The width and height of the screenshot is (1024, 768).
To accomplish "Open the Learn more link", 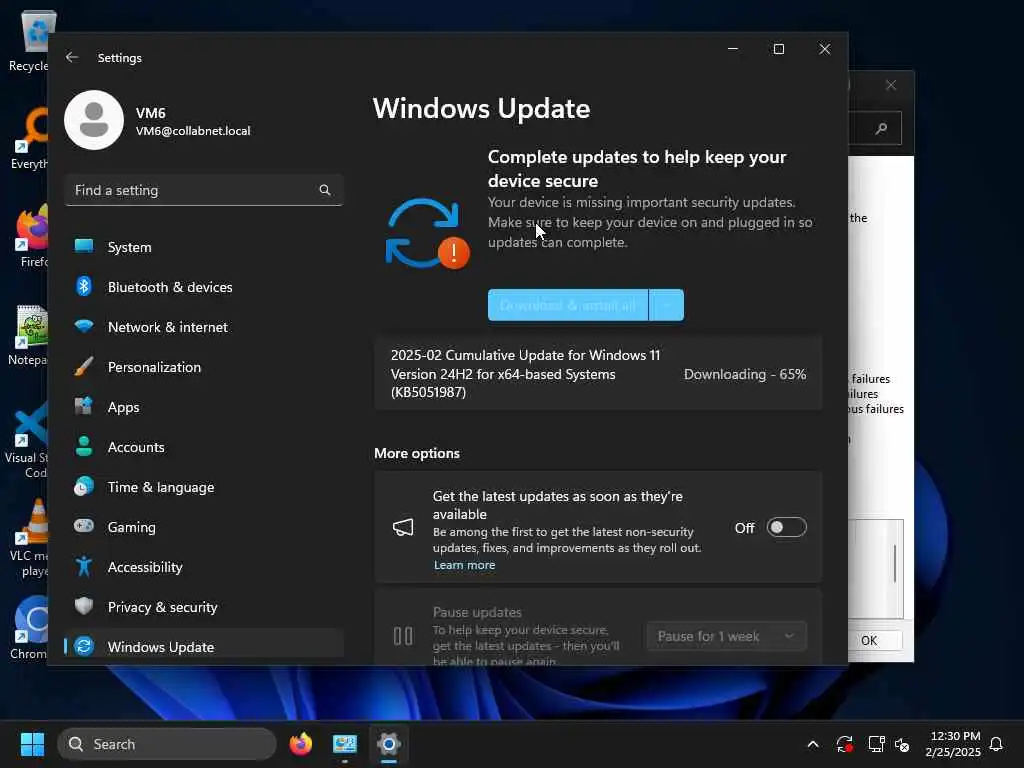I will pyautogui.click(x=464, y=565).
